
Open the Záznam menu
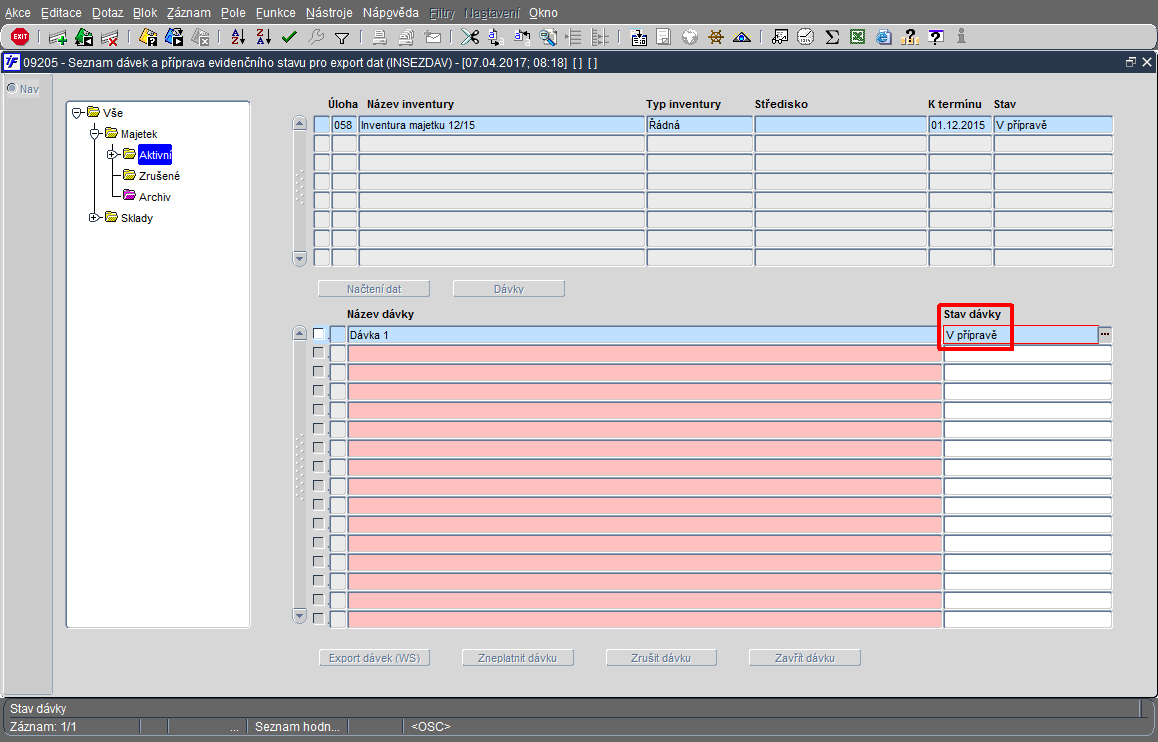pos(189,13)
